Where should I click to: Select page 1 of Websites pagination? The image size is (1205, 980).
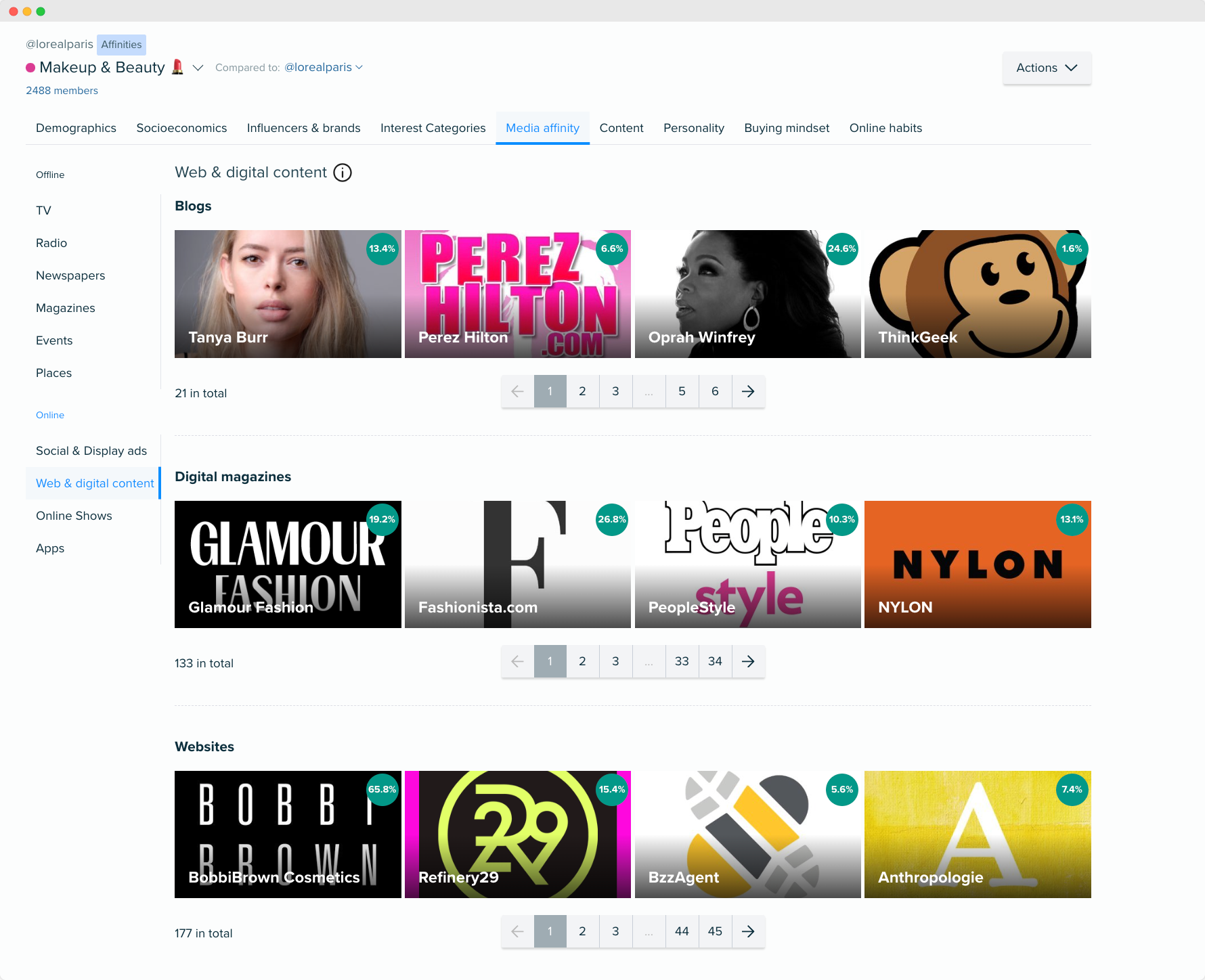[x=550, y=931]
